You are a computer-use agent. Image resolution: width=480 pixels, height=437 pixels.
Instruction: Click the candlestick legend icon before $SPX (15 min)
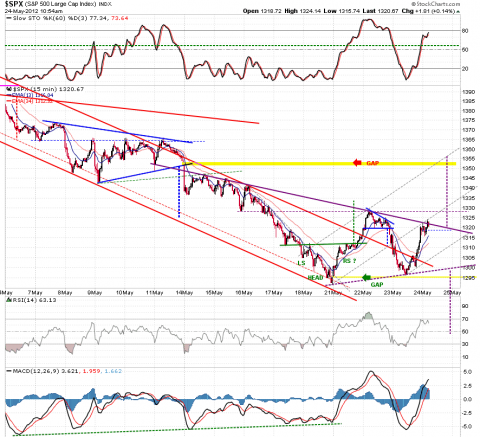[x=9, y=89]
